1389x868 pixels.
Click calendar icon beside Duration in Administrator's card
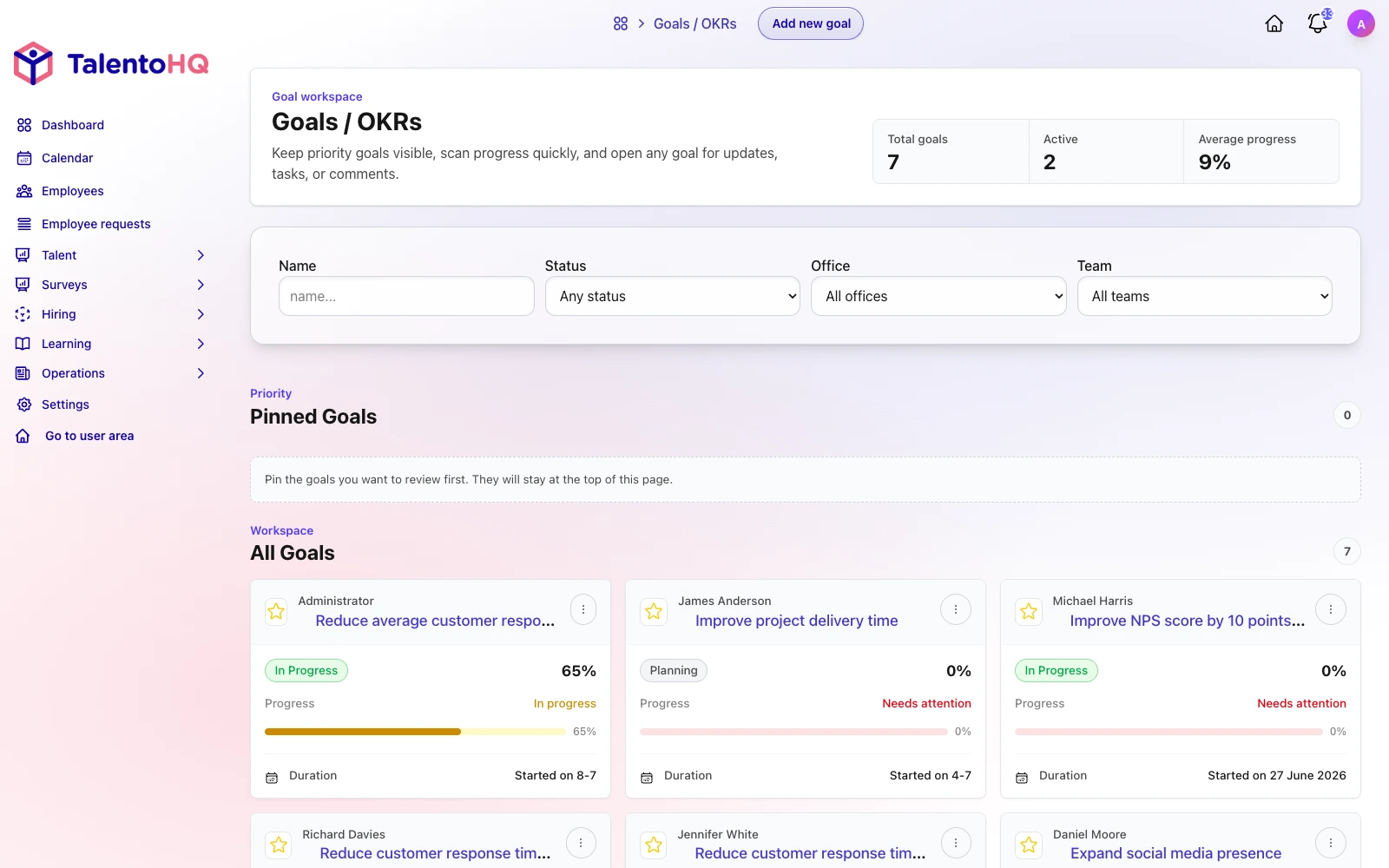pyautogui.click(x=272, y=778)
